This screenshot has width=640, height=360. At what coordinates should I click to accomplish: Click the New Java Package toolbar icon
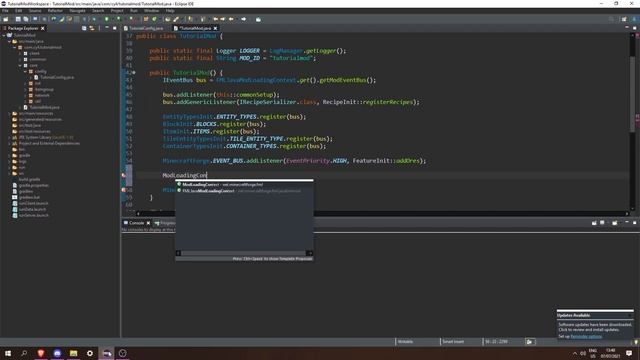coord(146,19)
